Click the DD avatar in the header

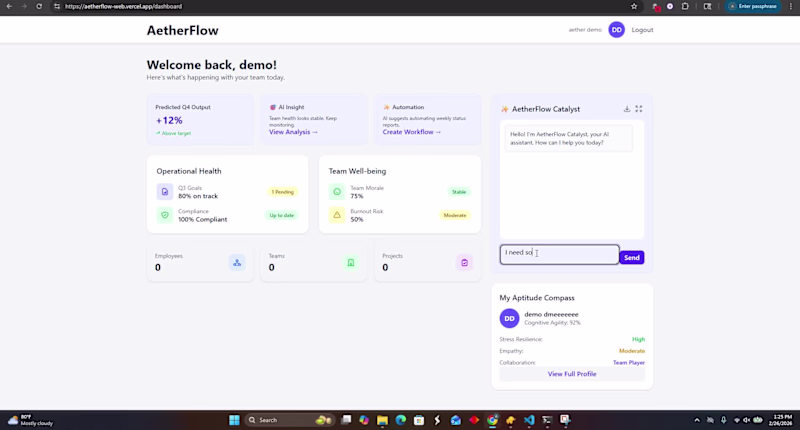click(616, 30)
